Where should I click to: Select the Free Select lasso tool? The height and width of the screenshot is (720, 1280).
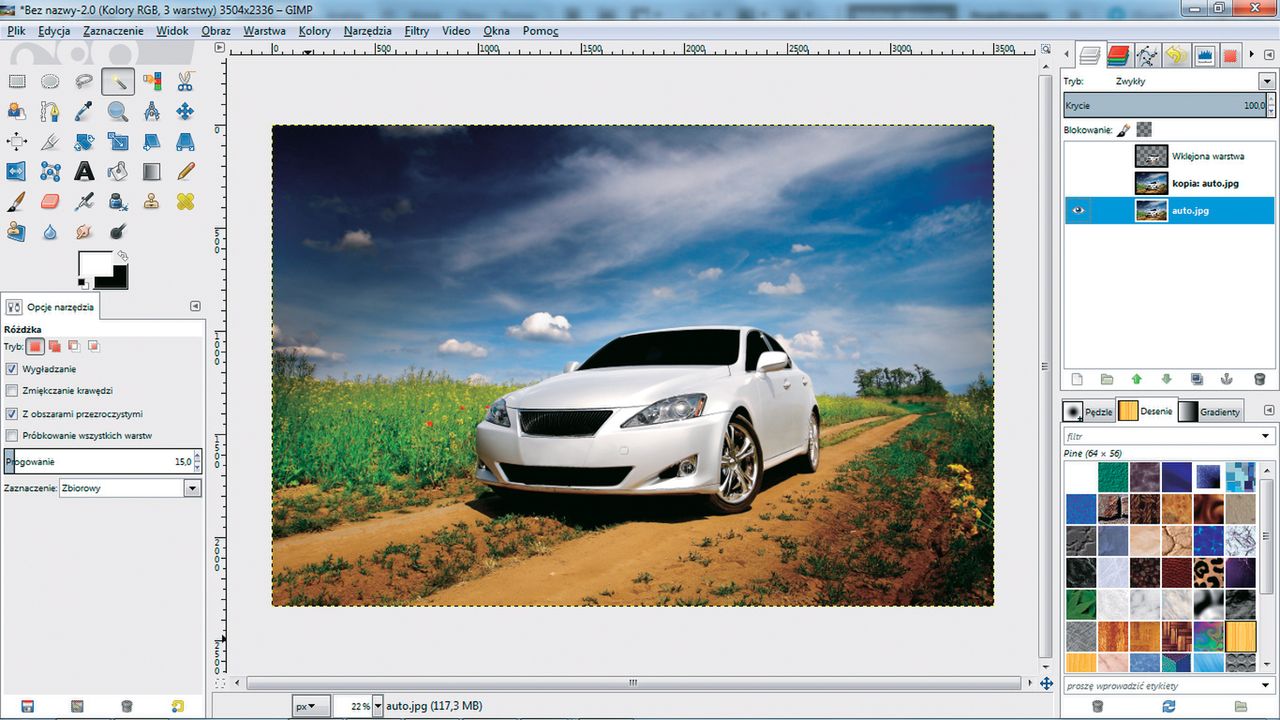pos(84,82)
